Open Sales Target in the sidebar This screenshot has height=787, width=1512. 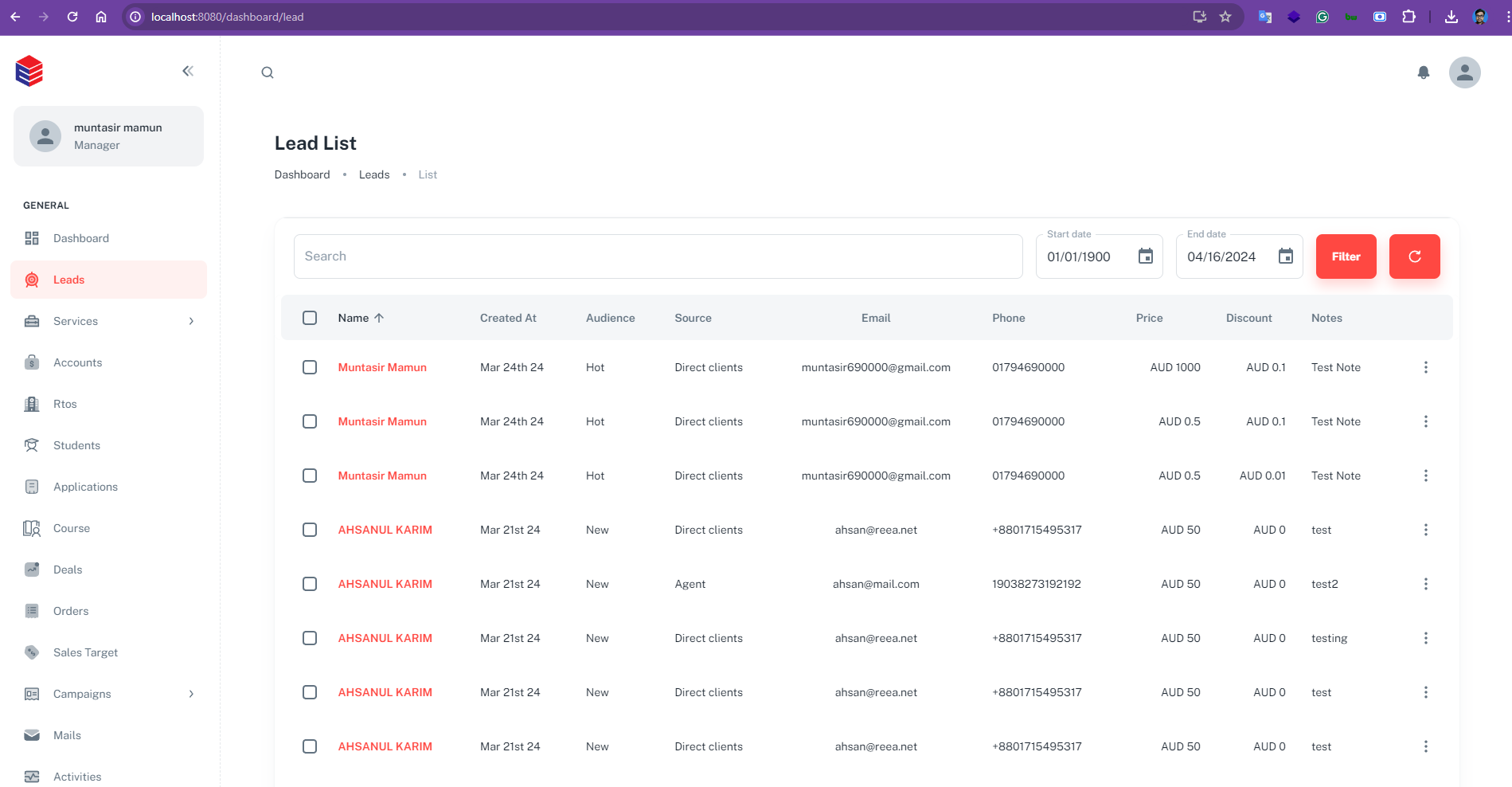tap(85, 652)
